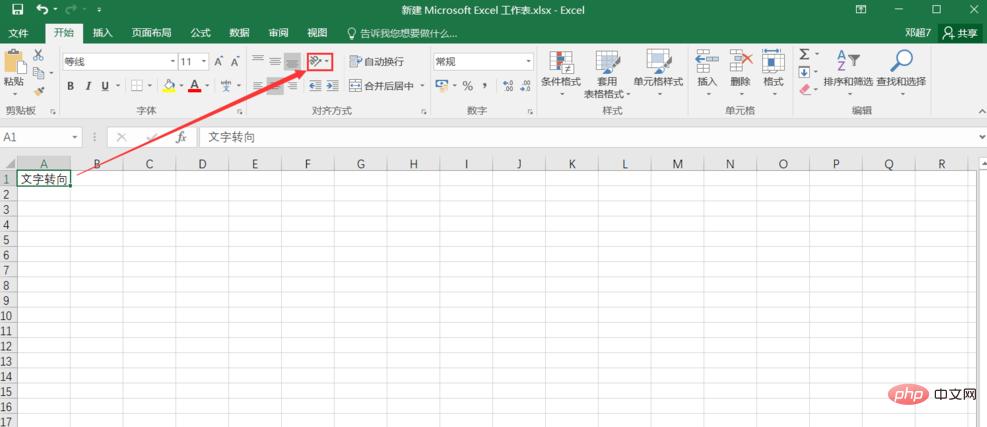This screenshot has width=987, height=427.
Task: Align cell text to the left
Action: tap(257, 86)
